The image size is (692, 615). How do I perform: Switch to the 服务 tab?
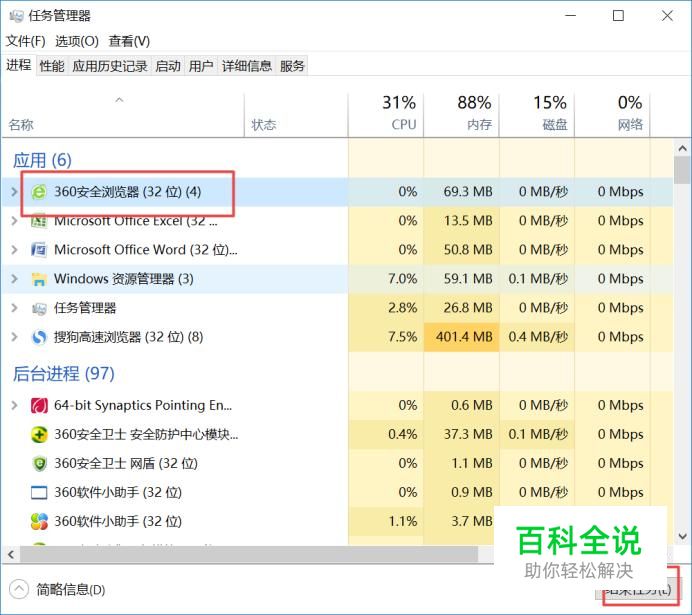[292, 66]
